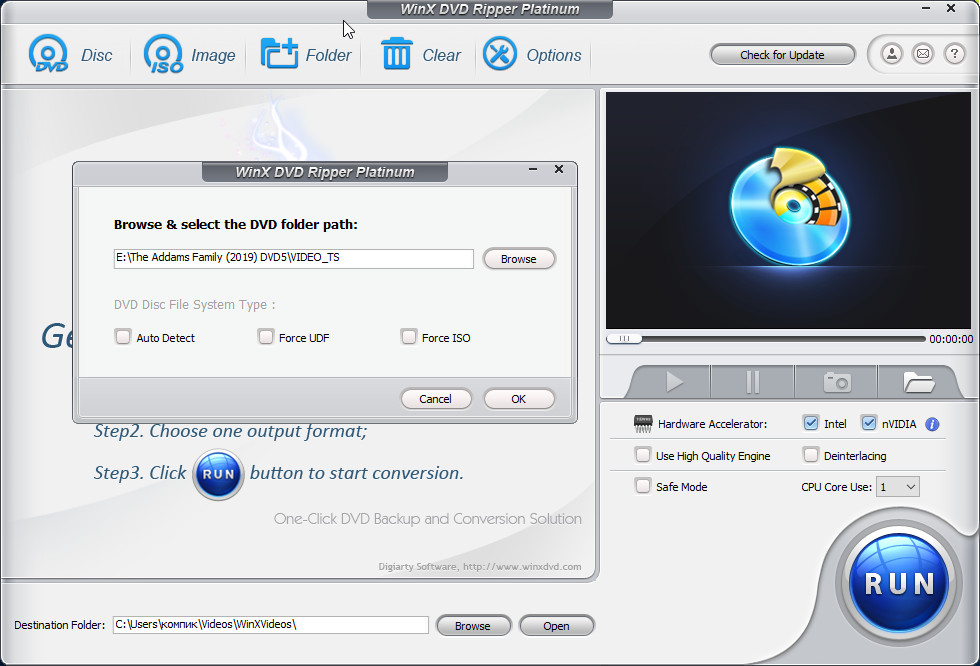
Task: Open help via the question mark icon
Action: pyautogui.click(x=954, y=54)
